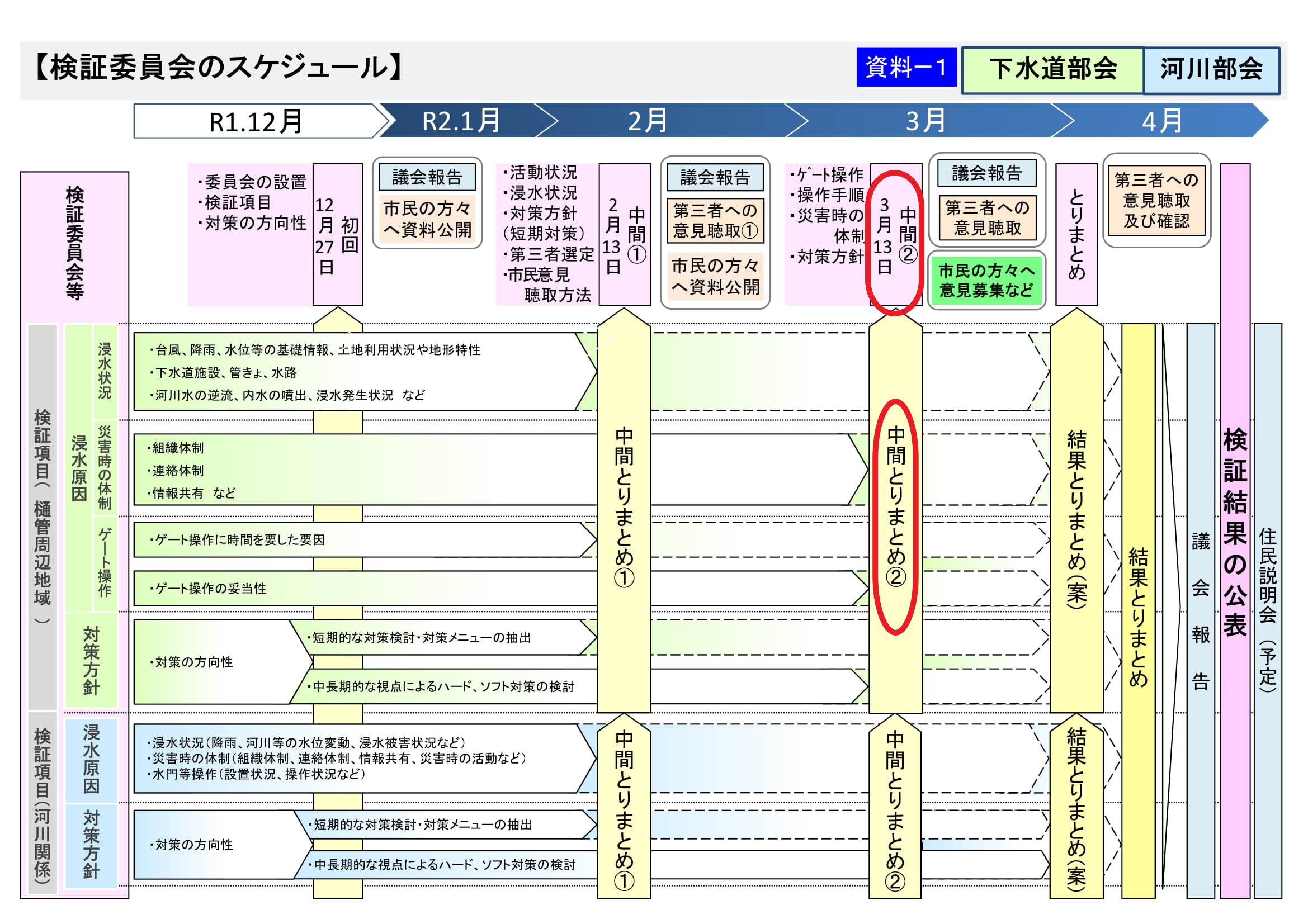
Task: Click the text ・操作手順
Action: point(827,195)
